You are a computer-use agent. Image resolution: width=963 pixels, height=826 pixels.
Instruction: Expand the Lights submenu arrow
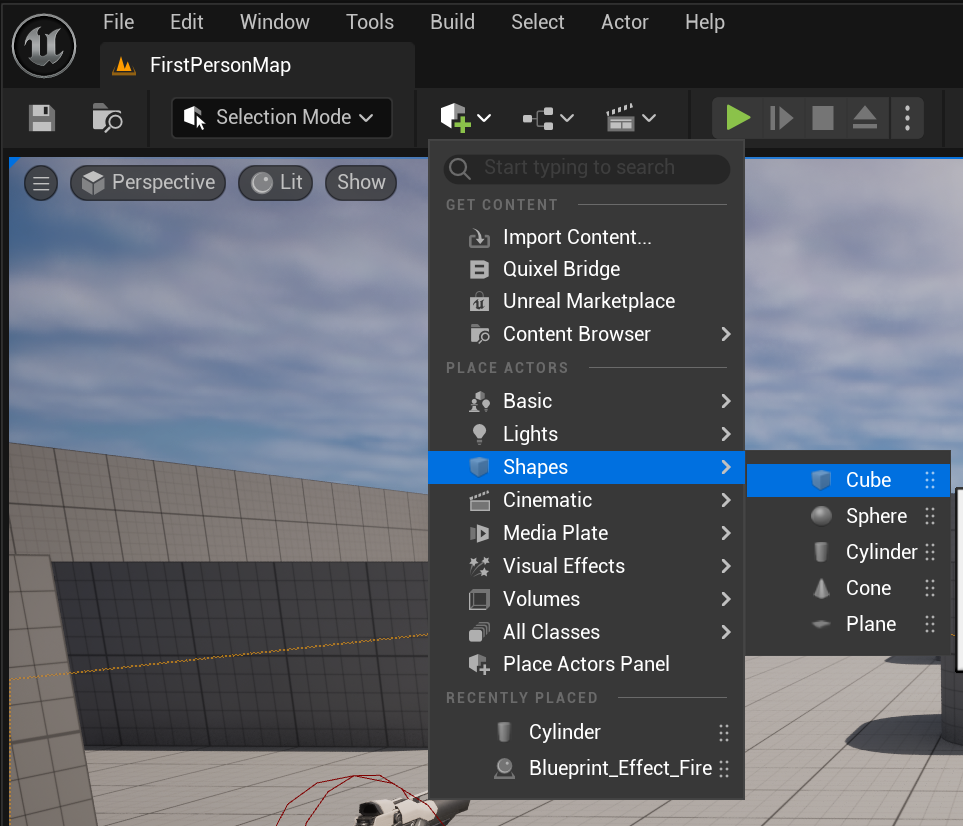726,434
